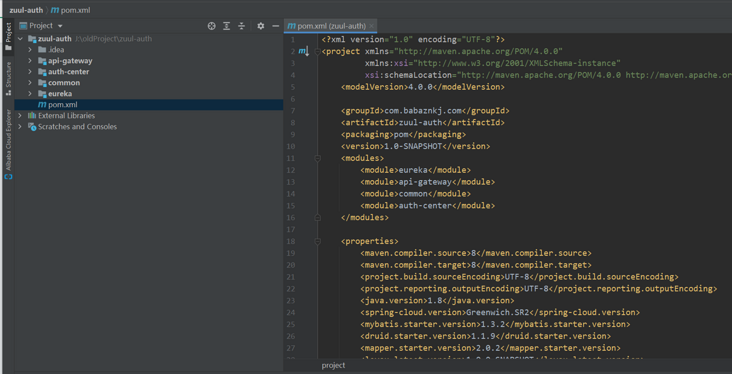Click the Collapse All icon in Project panel
The height and width of the screenshot is (374, 732).
point(241,26)
